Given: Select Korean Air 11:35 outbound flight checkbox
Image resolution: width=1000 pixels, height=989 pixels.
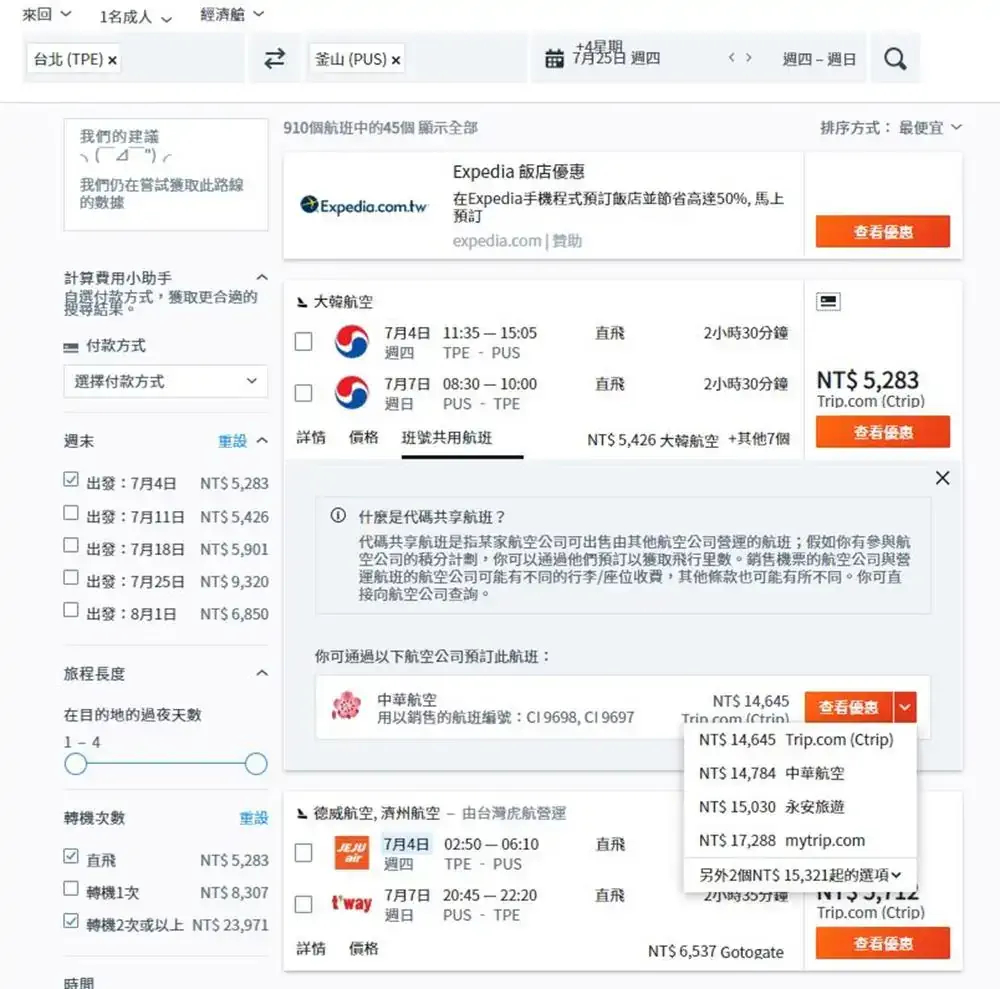Looking at the screenshot, I should 304,342.
